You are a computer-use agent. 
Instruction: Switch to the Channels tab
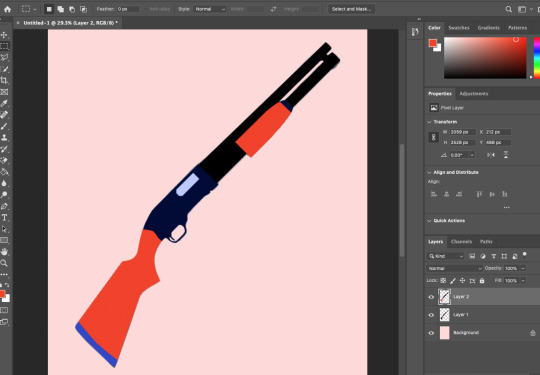coord(461,242)
